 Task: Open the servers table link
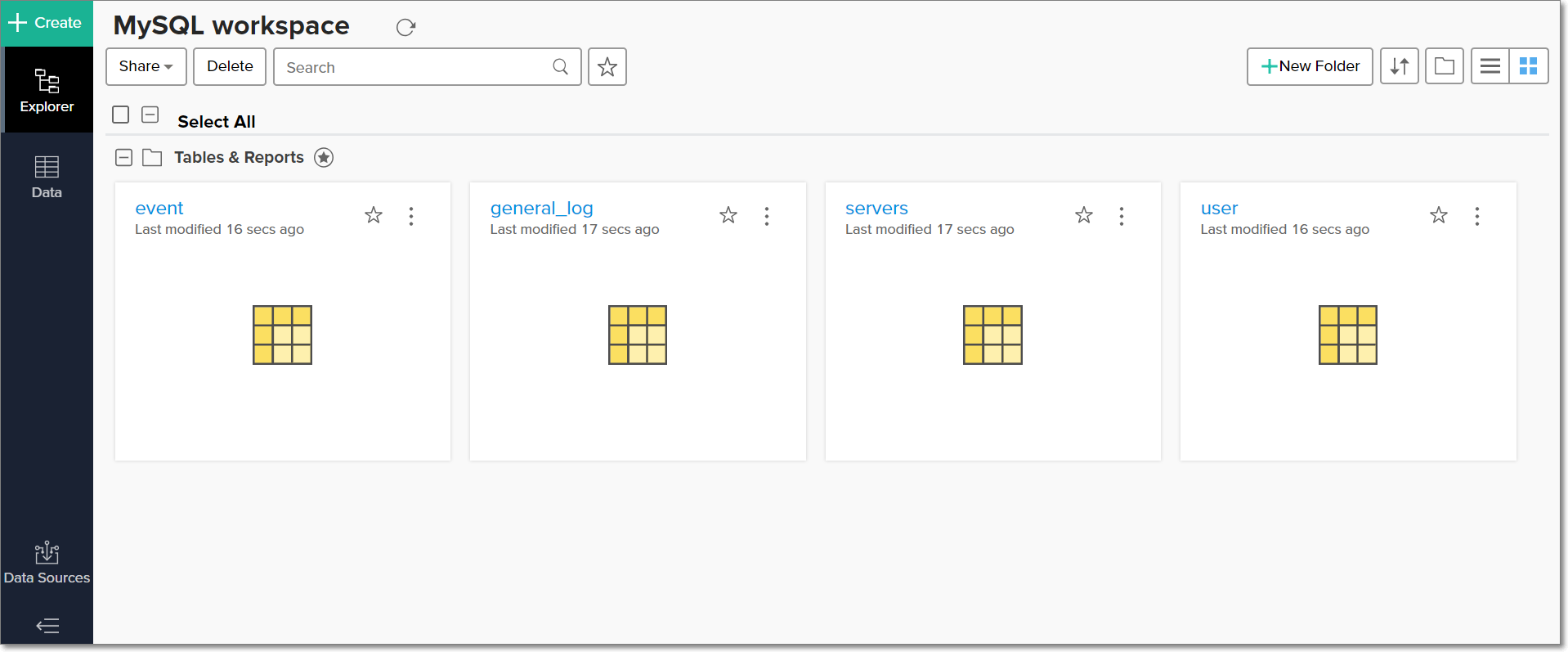(876, 208)
